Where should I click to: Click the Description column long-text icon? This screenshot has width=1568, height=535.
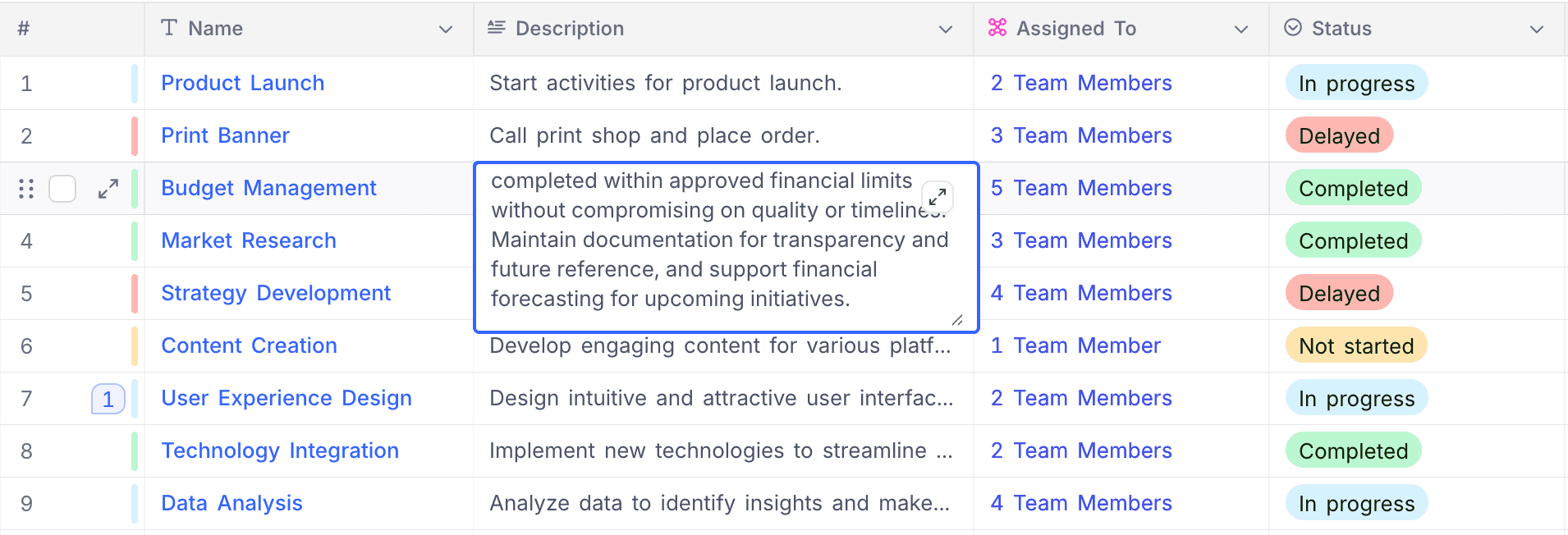pos(496,28)
